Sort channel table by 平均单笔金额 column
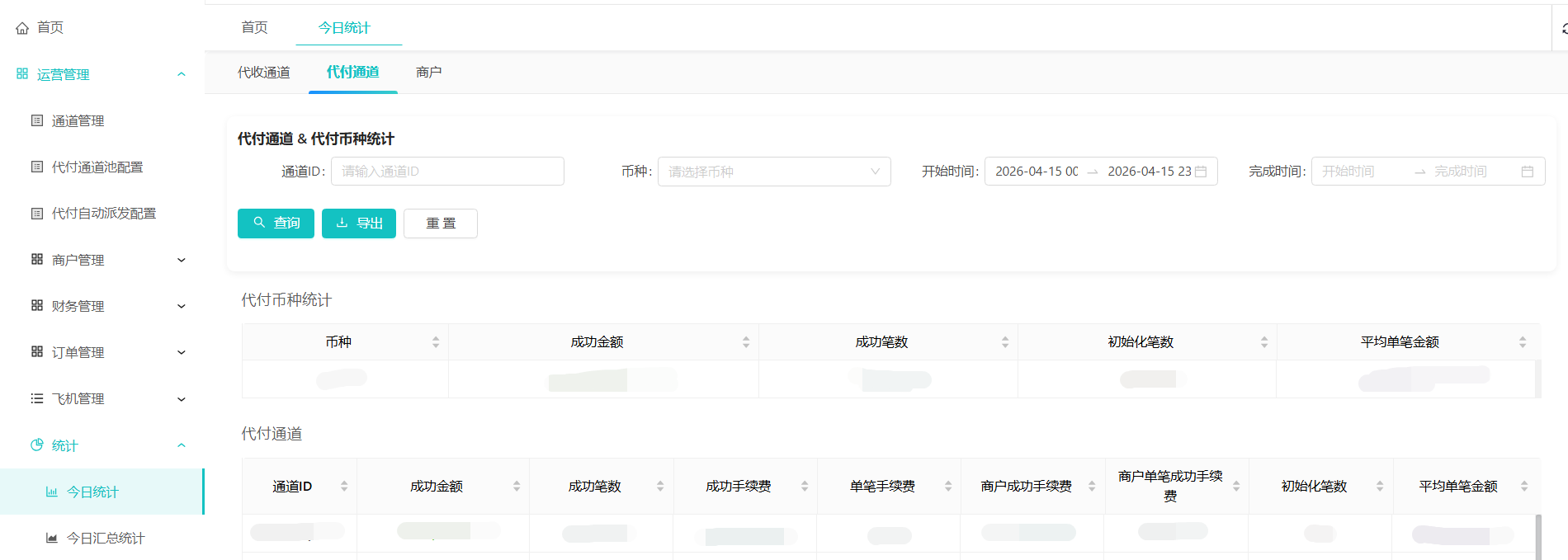The width and height of the screenshot is (1568, 560). click(x=1524, y=486)
